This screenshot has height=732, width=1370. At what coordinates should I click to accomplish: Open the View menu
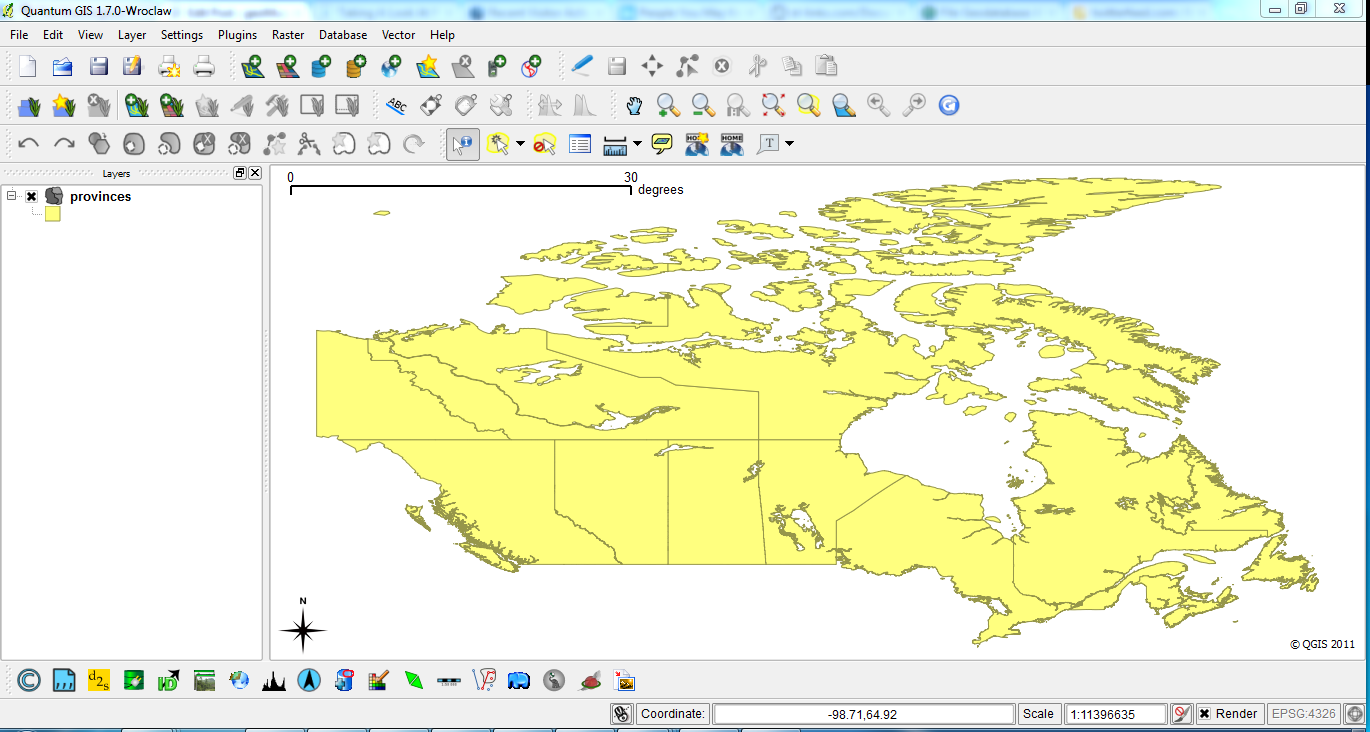(90, 34)
